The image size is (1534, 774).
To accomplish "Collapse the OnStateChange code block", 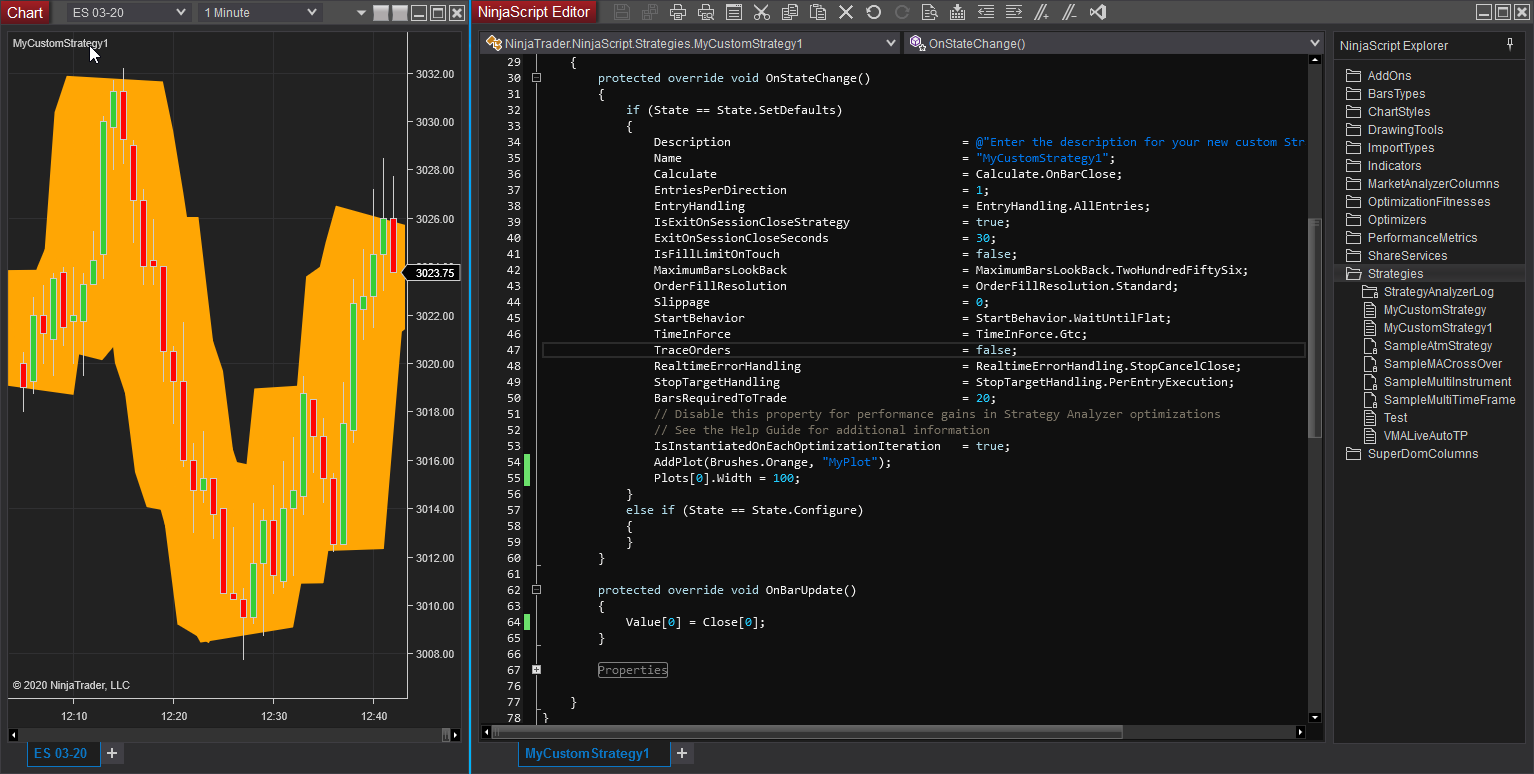I will click(x=537, y=78).
